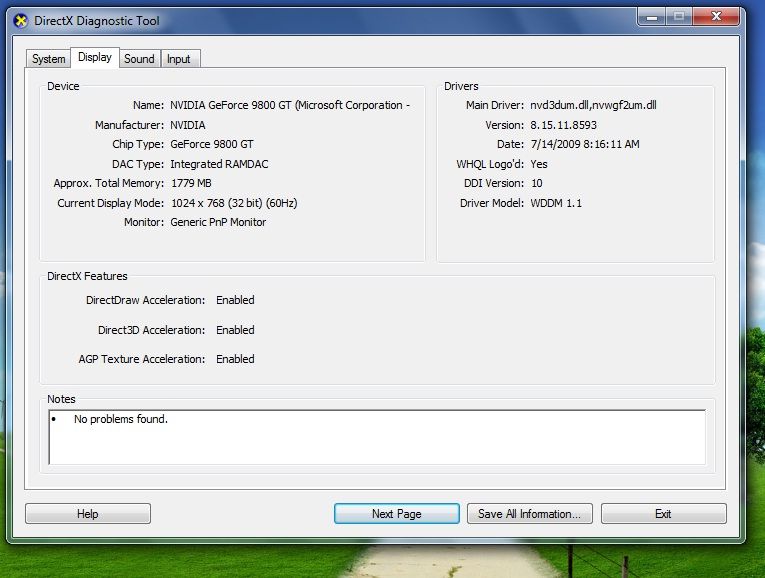Image resolution: width=765 pixels, height=578 pixels.
Task: Click the Driver Model value WDDM 1.1
Action: [x=556, y=203]
